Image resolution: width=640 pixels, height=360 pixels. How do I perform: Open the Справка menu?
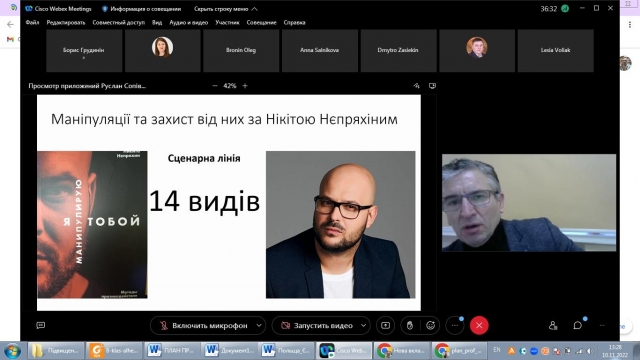click(294, 22)
